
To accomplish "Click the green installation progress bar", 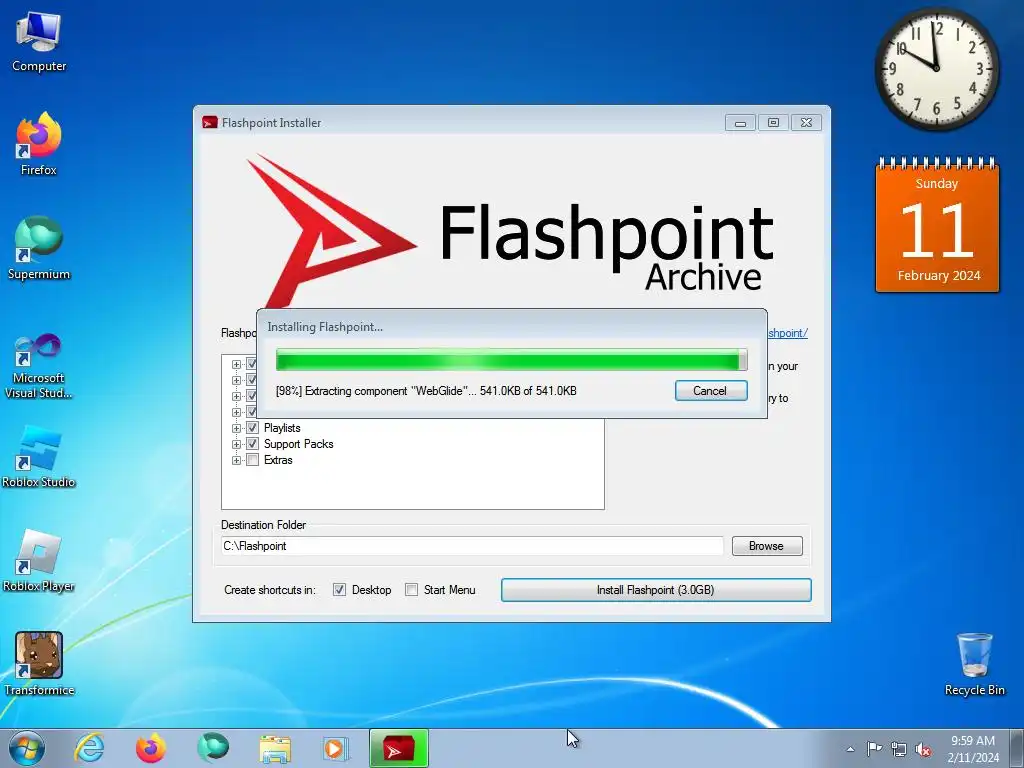I will click(x=511, y=360).
